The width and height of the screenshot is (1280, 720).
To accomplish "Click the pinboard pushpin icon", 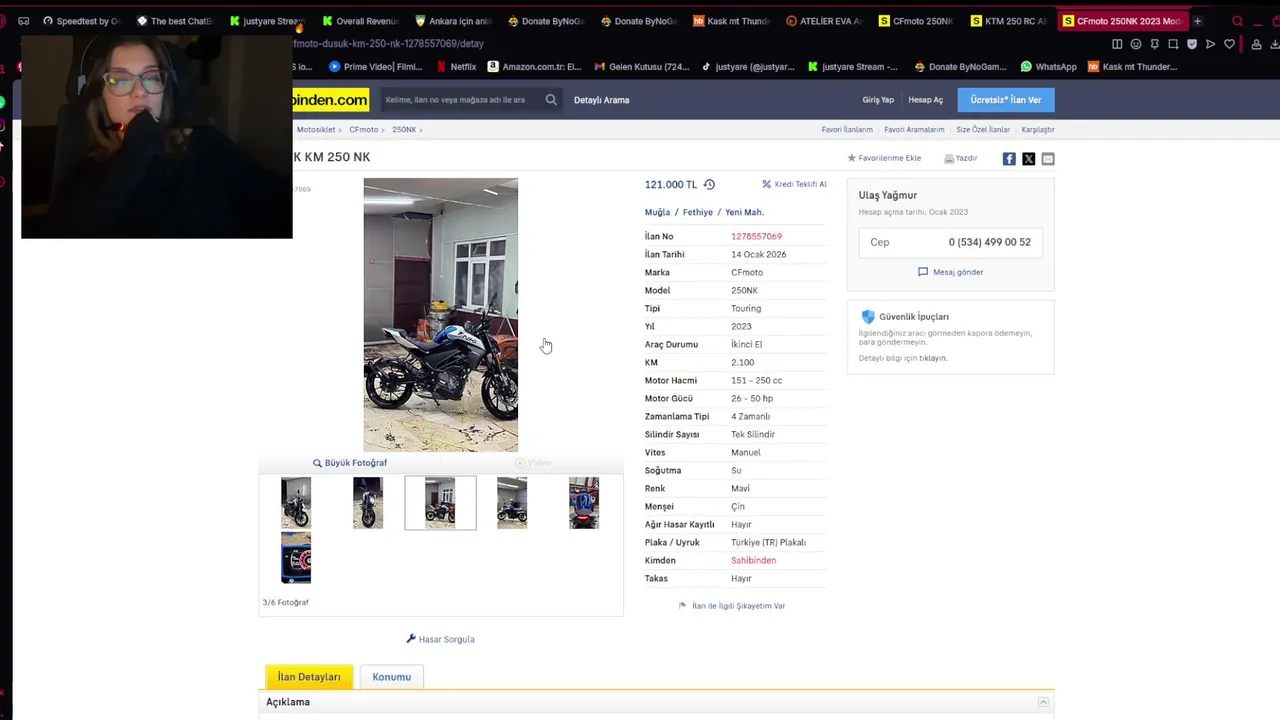I will tap(1154, 44).
